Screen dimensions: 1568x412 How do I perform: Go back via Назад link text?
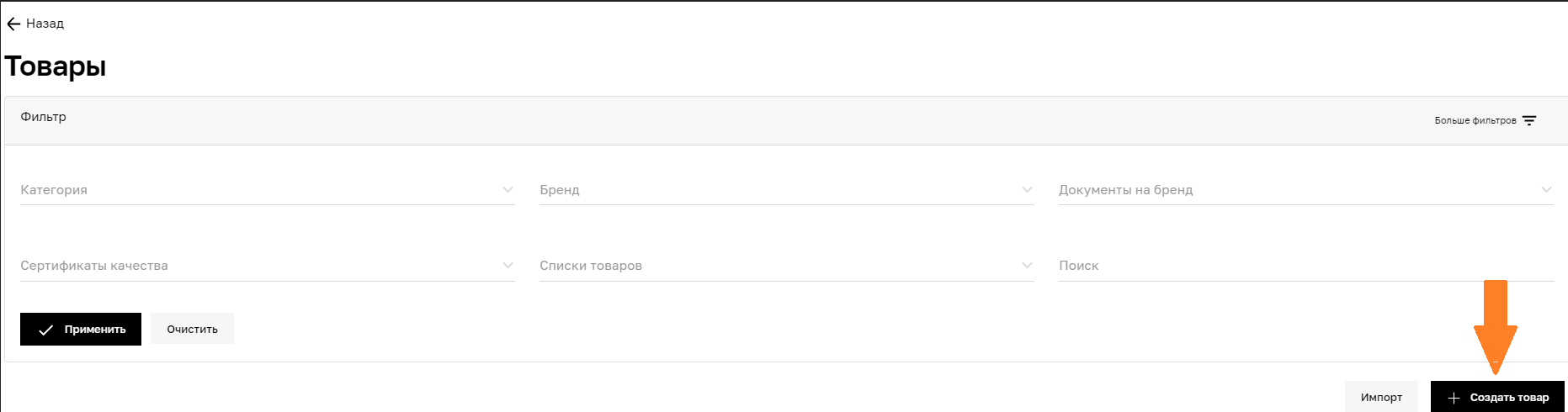point(45,24)
